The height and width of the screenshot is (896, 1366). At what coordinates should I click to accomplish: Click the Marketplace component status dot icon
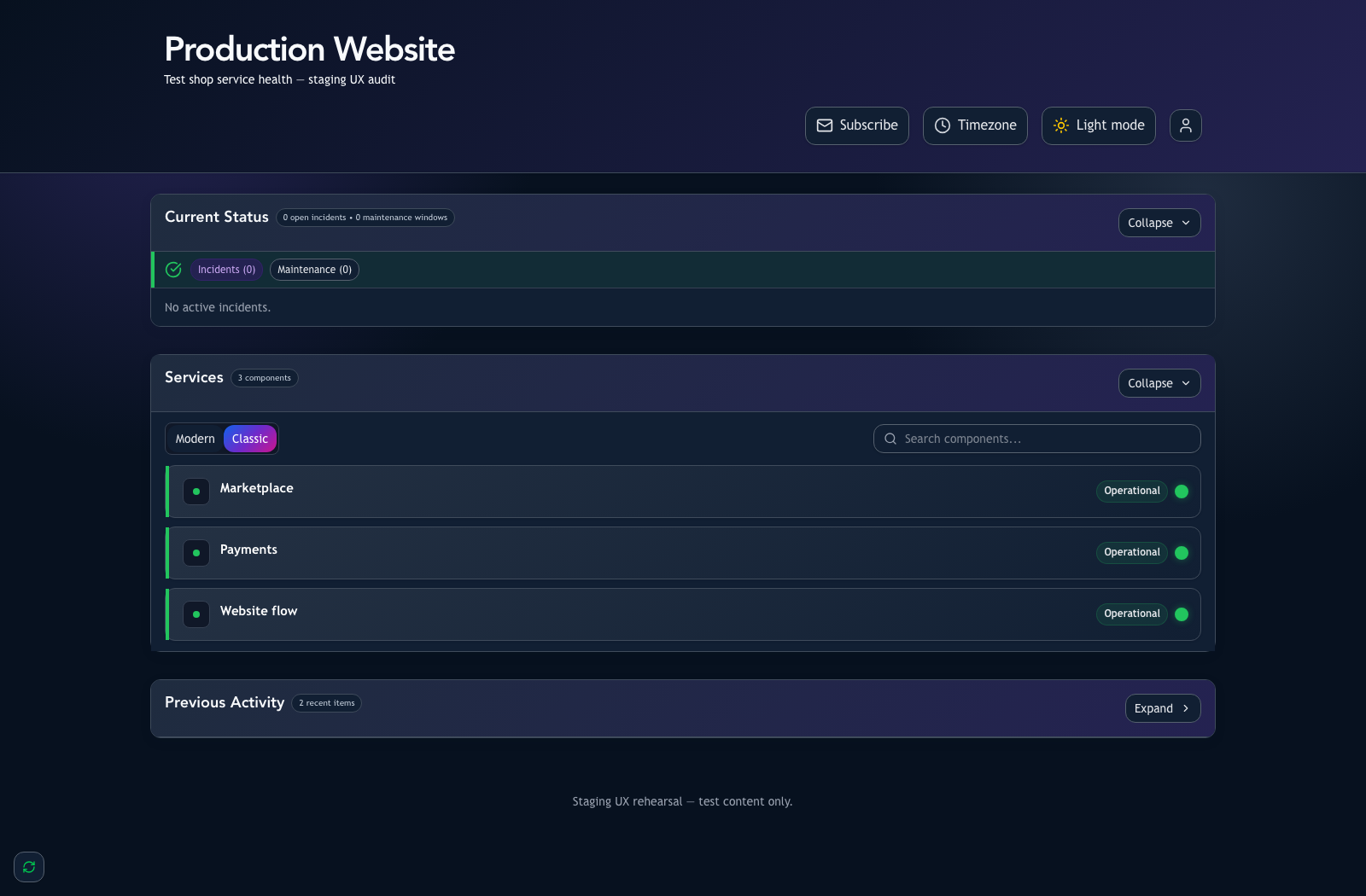[x=196, y=492]
